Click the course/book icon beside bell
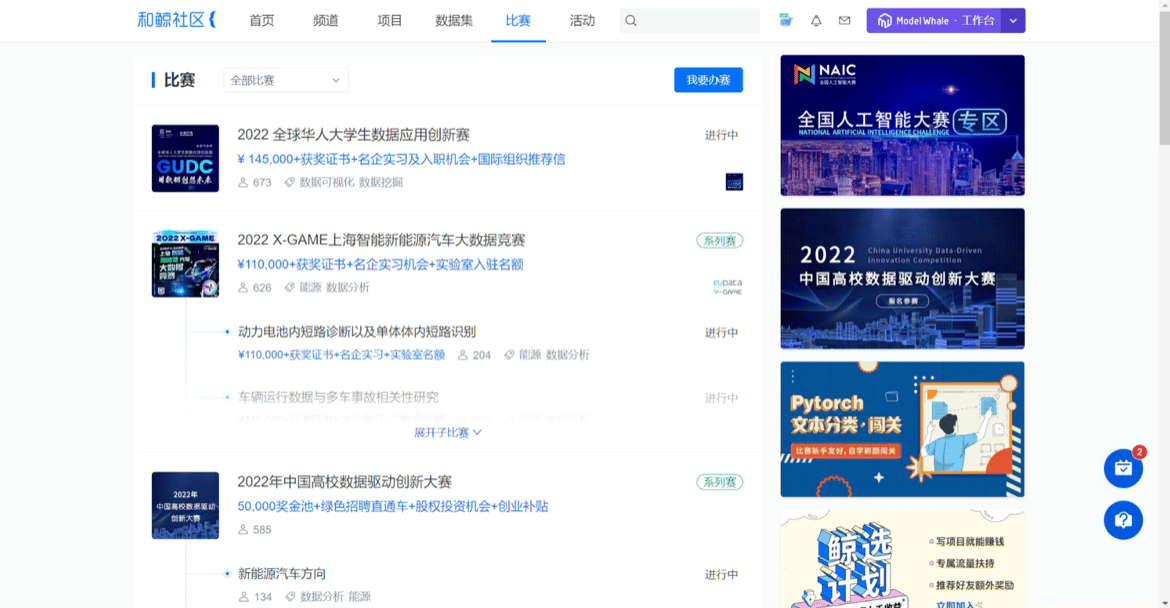Viewport: 1170px width, 608px height. click(786, 20)
